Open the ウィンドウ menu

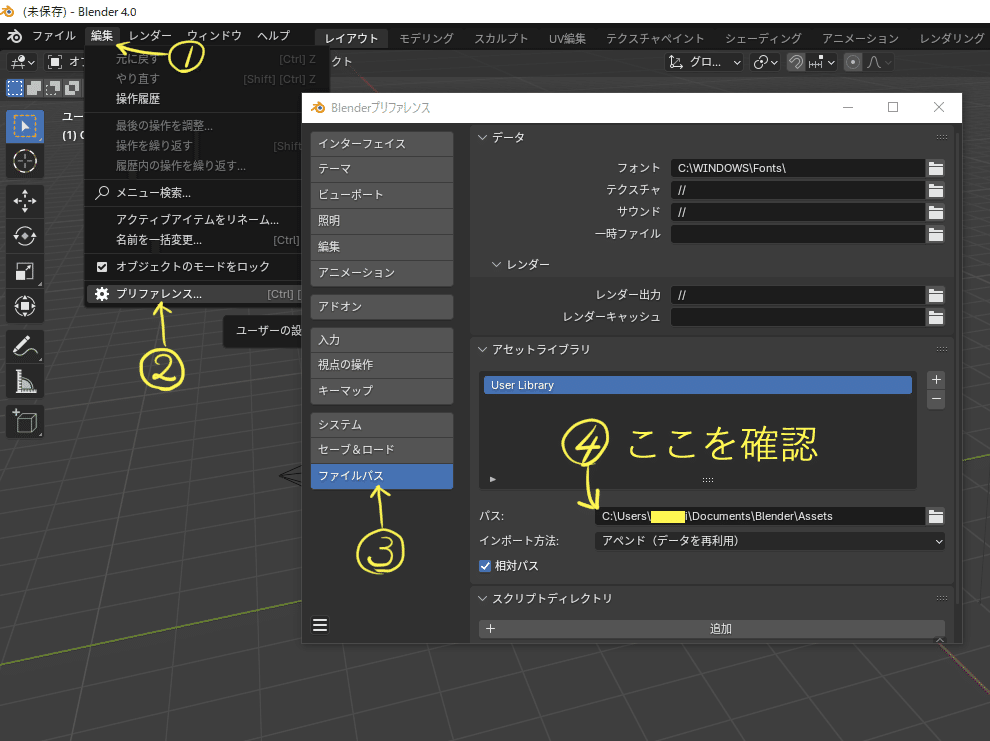click(215, 36)
